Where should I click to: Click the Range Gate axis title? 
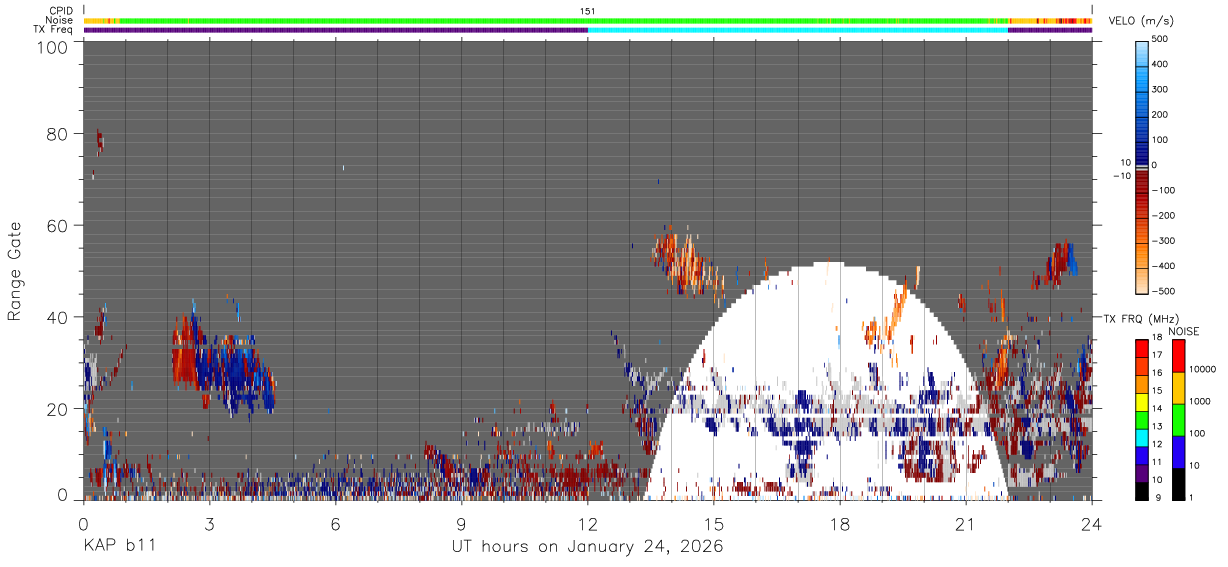coord(15,271)
